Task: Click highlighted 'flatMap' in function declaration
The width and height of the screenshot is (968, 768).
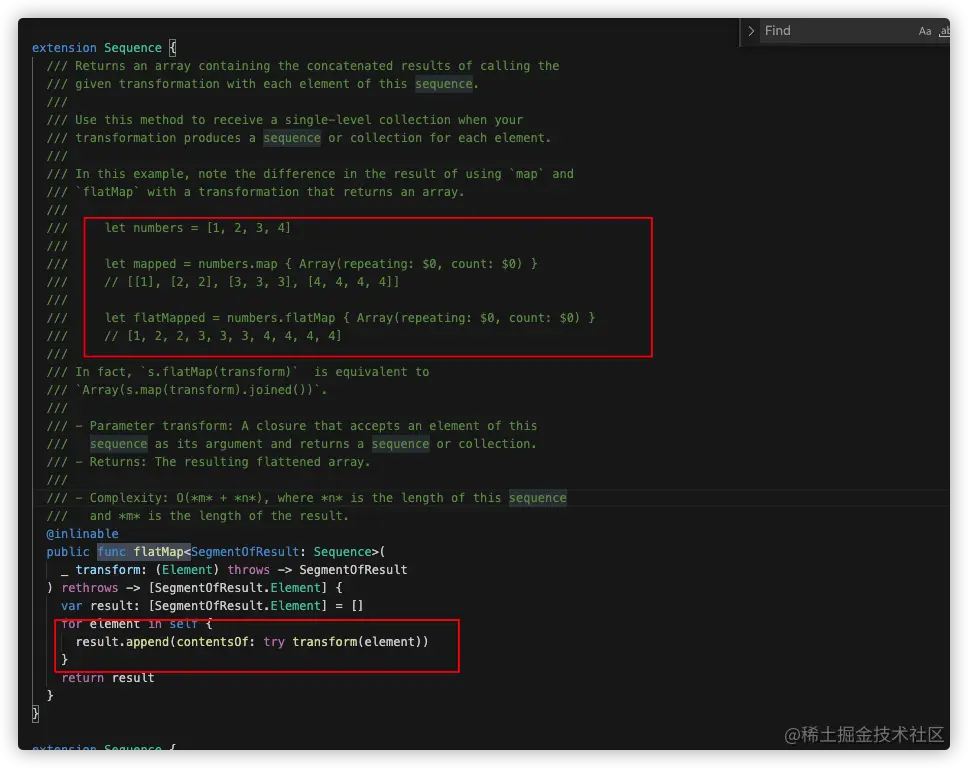Action: point(158,552)
